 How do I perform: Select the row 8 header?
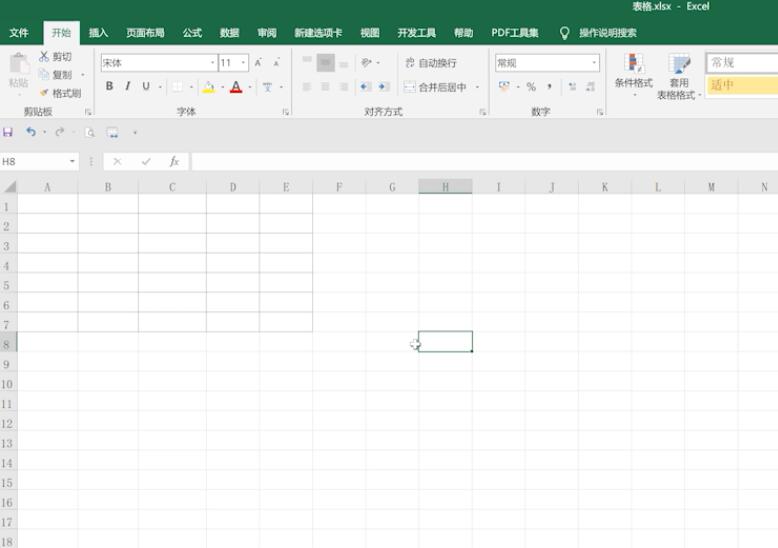click(7, 344)
